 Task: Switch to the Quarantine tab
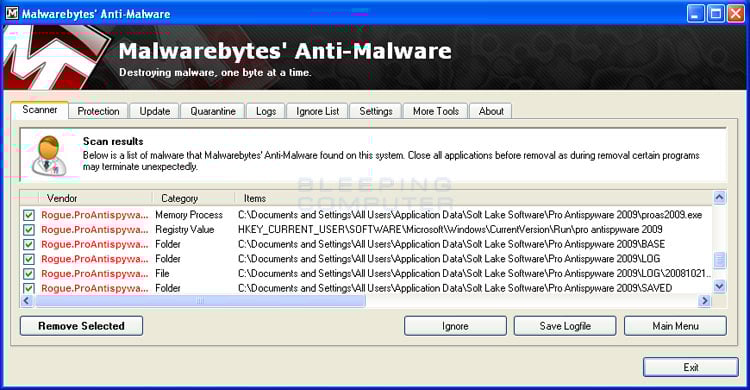[213, 111]
